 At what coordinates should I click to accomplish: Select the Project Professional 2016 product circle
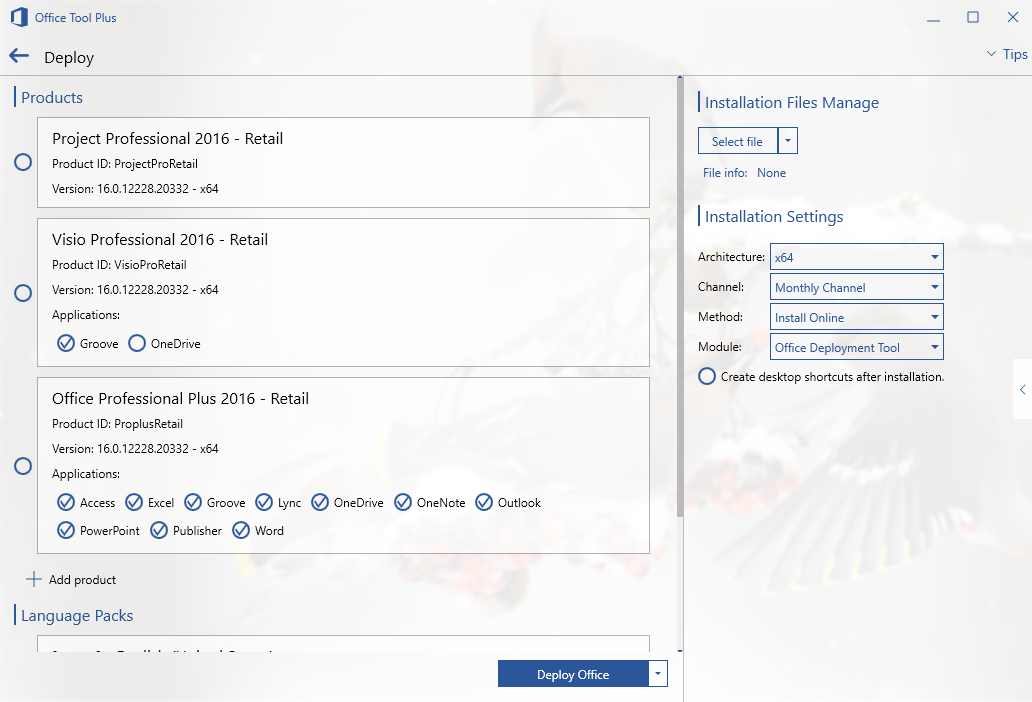click(23, 162)
